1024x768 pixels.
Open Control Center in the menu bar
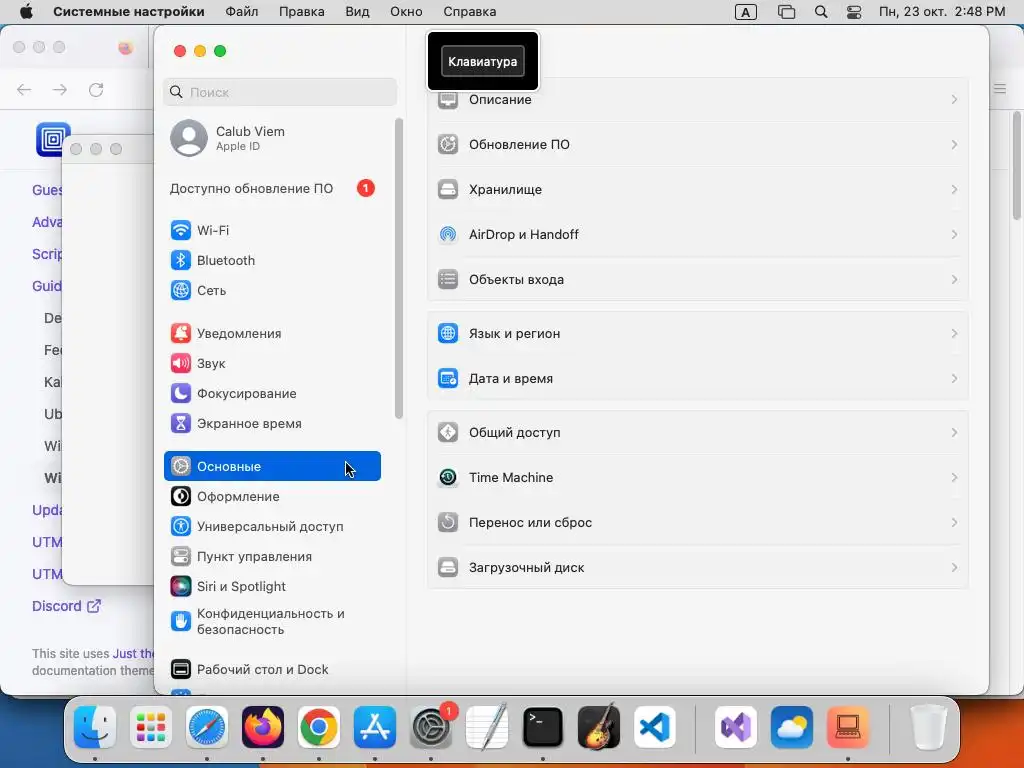[x=854, y=12]
